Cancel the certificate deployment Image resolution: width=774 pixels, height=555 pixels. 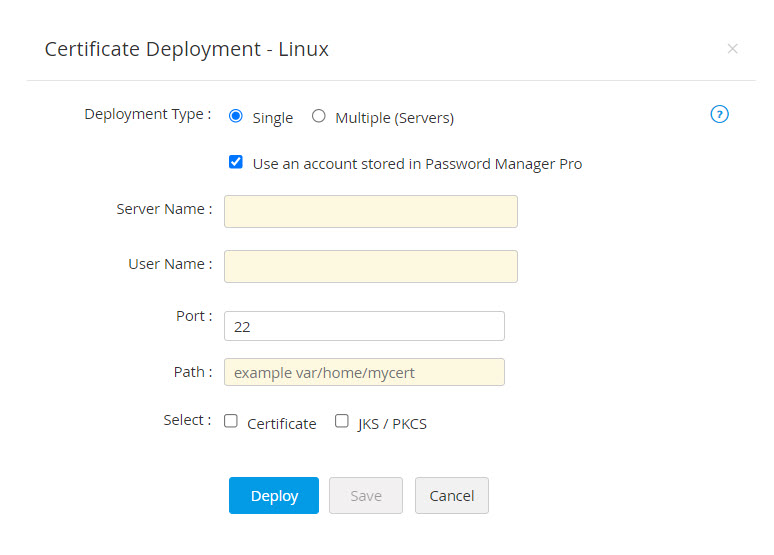(451, 496)
